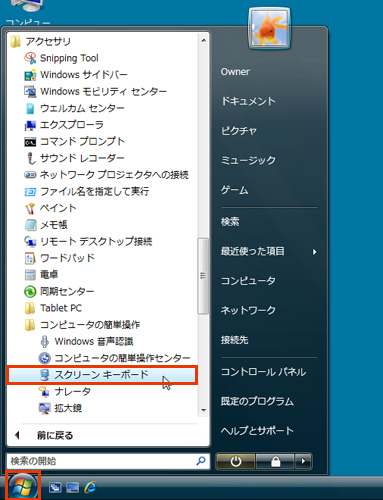Open shutdown options arrow menu

click(x=303, y=461)
